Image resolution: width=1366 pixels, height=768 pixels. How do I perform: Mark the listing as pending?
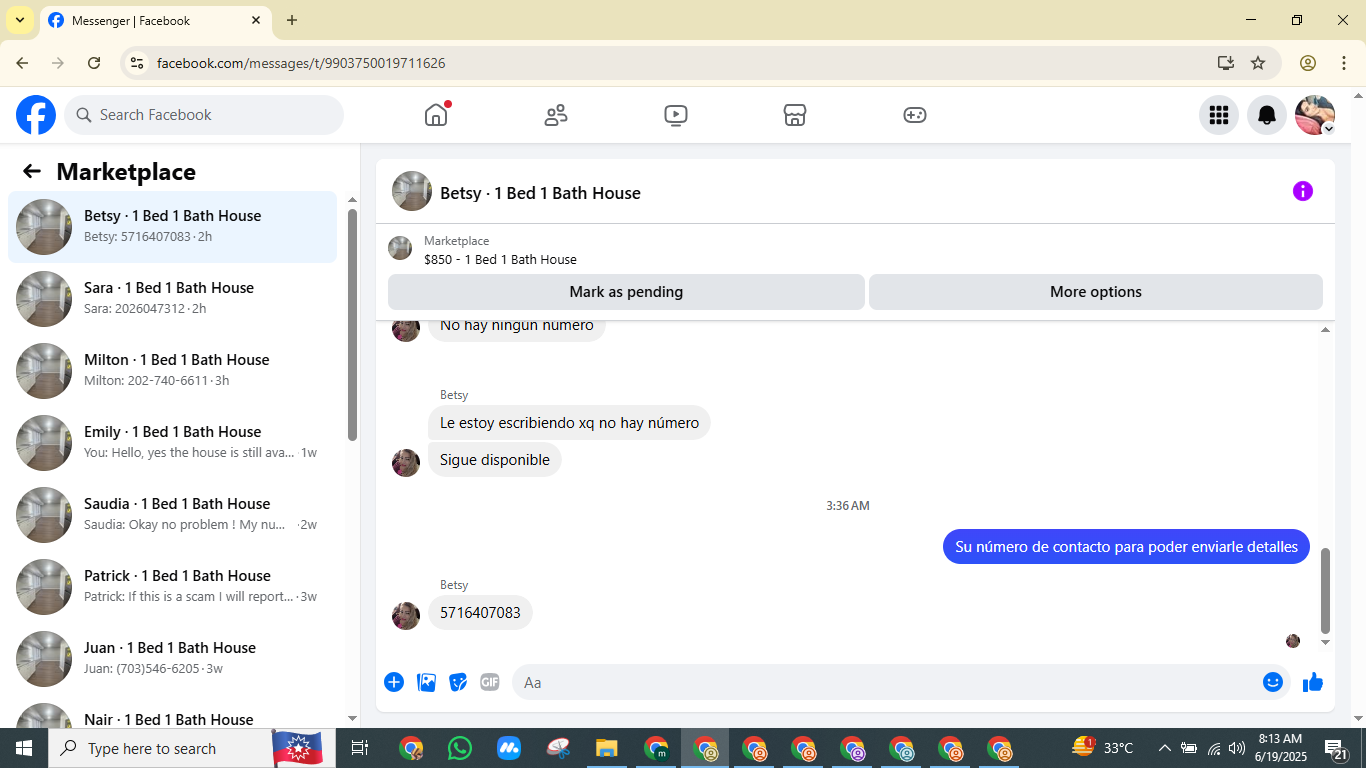(x=626, y=292)
